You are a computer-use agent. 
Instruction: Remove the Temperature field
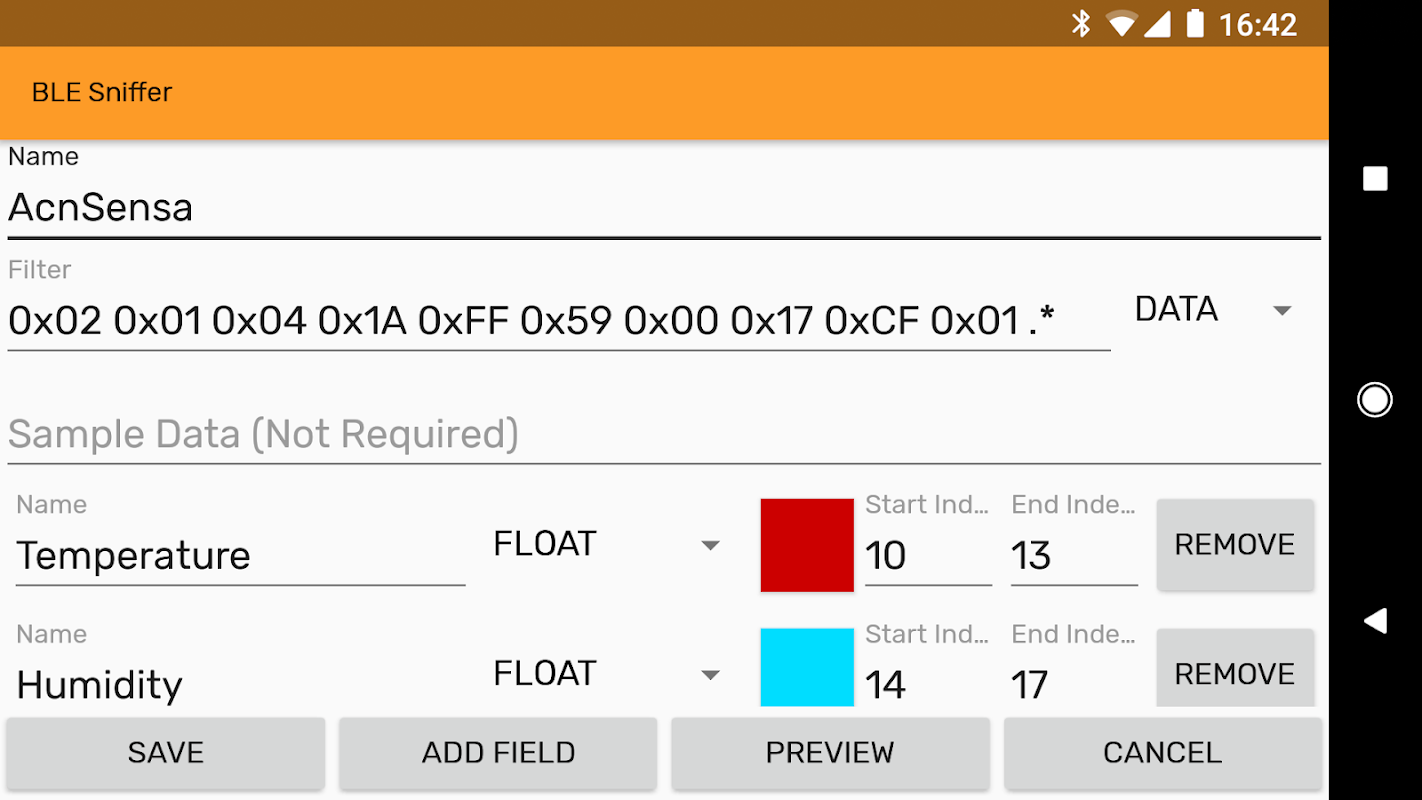pos(1234,545)
